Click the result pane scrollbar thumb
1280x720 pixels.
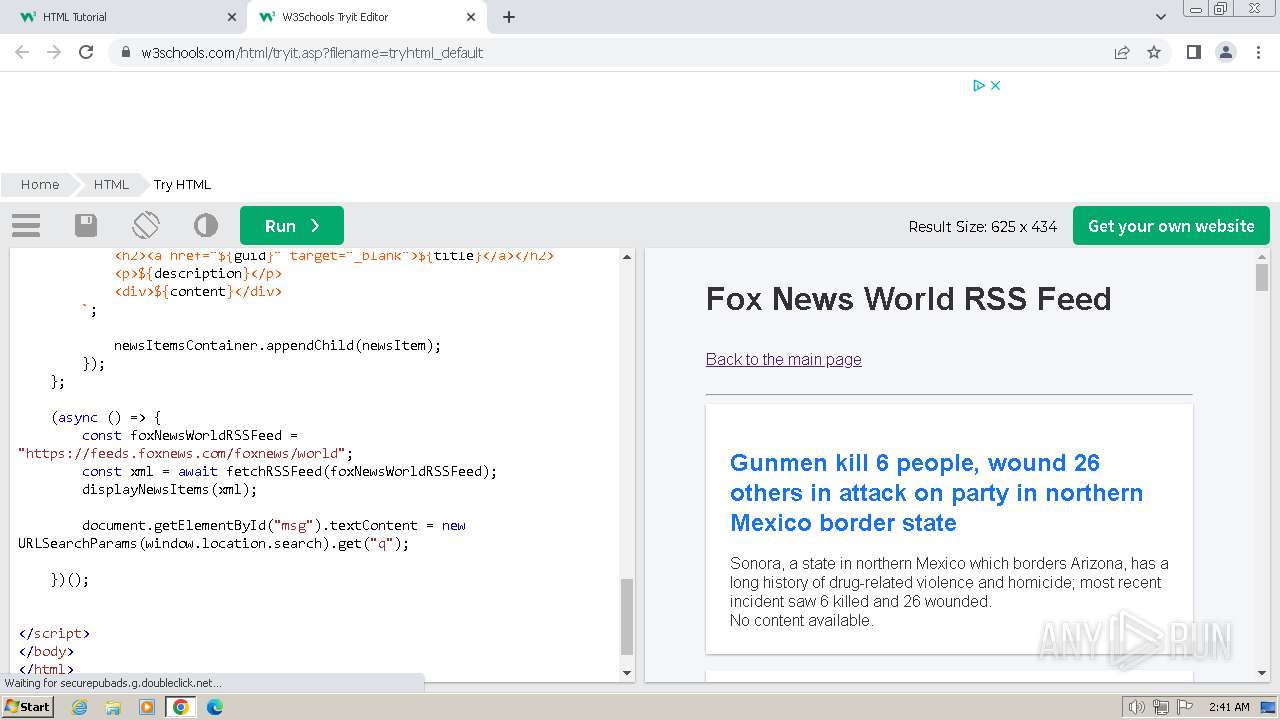(x=1262, y=277)
